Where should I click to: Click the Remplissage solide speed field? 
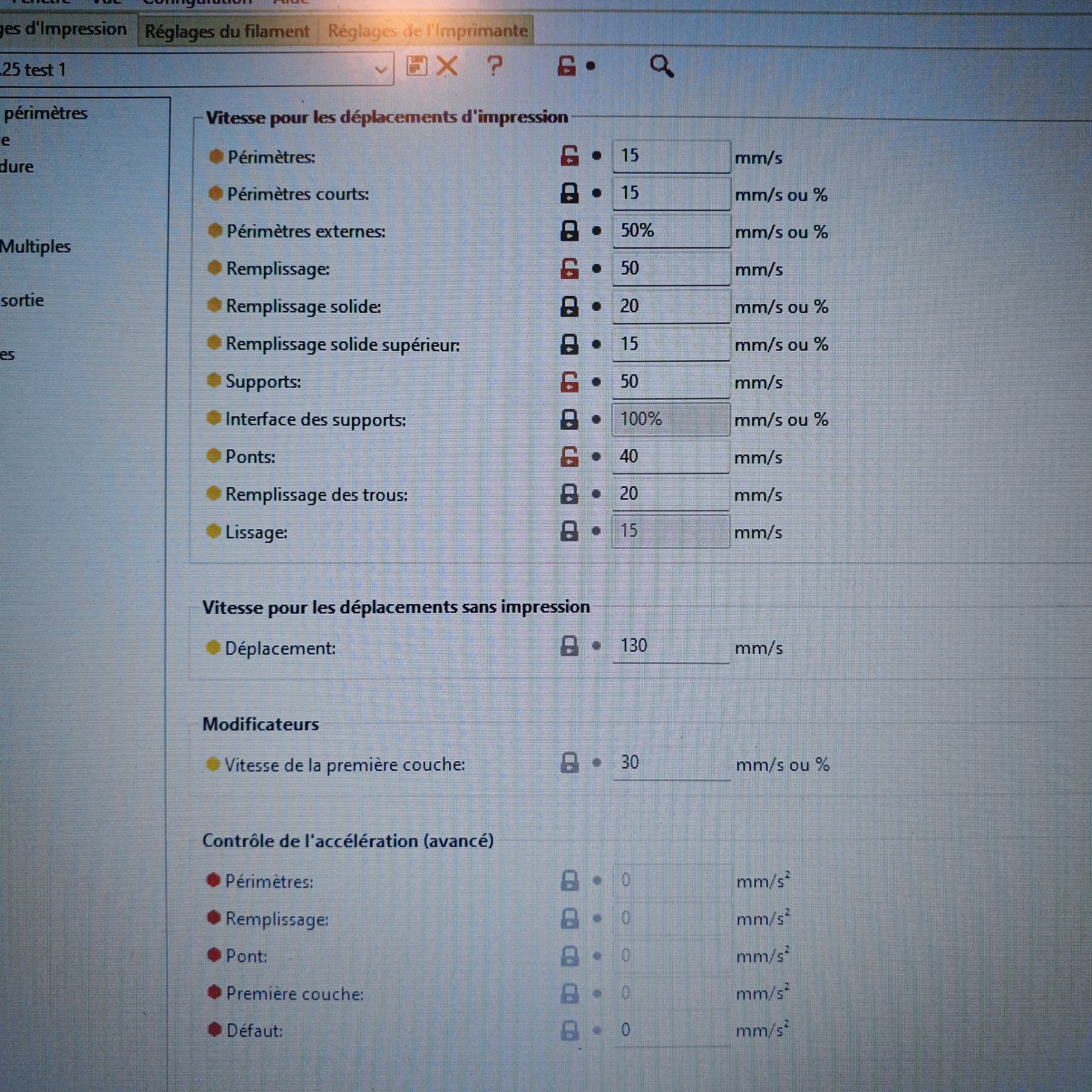point(670,307)
